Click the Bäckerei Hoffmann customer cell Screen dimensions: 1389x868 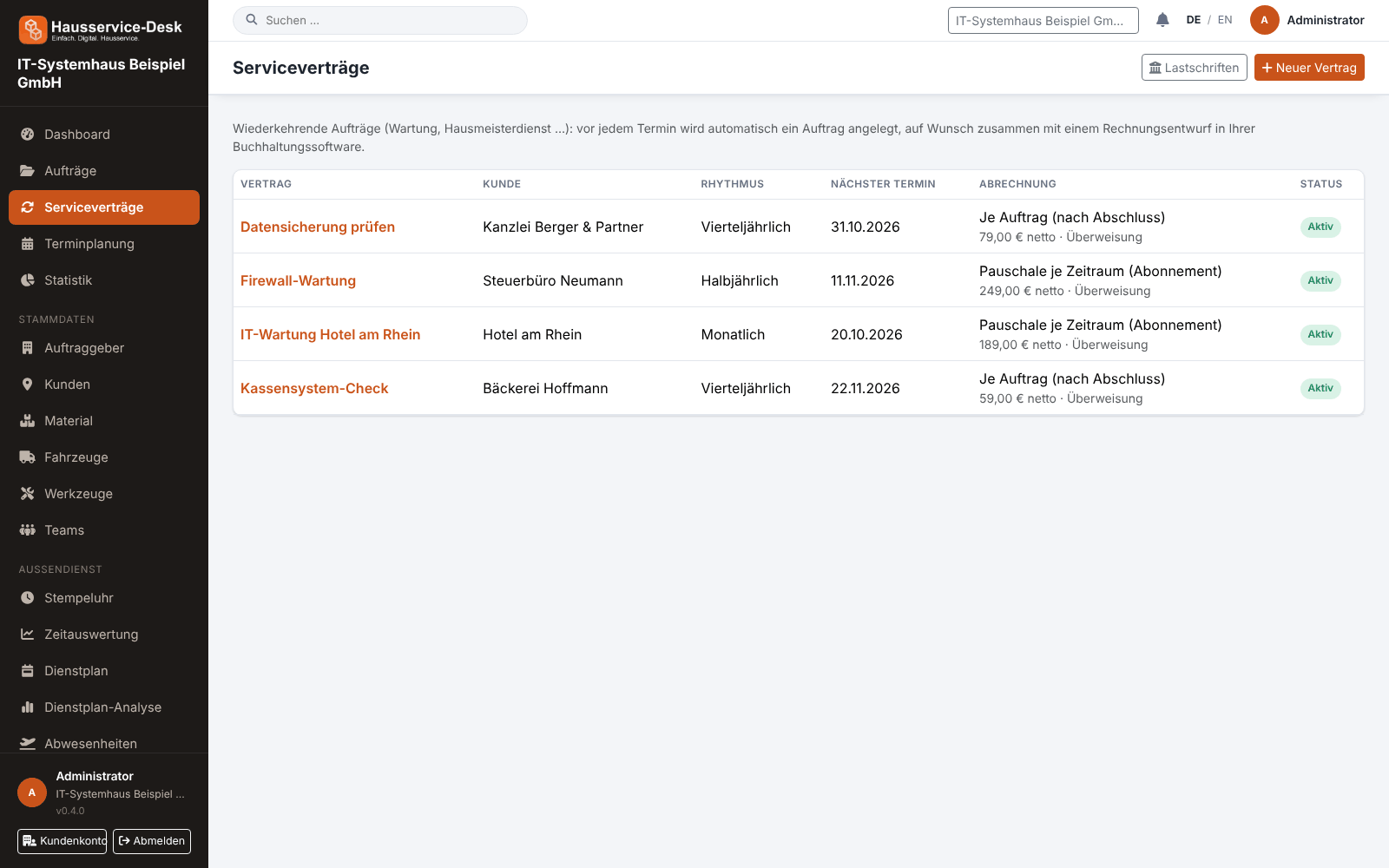coord(545,388)
